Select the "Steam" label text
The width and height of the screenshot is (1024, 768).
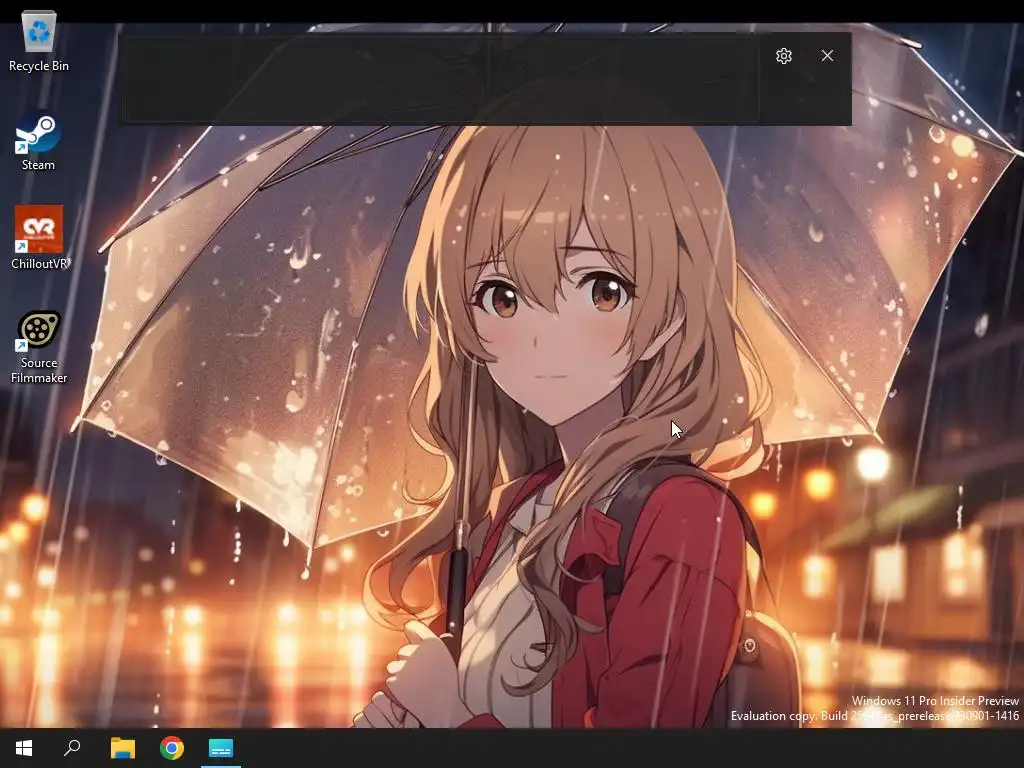coord(39,165)
